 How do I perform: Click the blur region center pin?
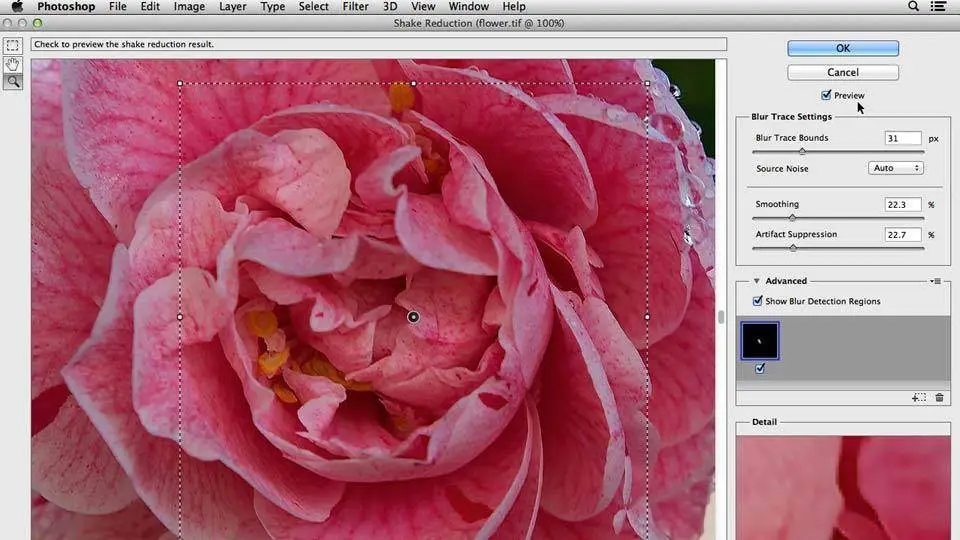(413, 317)
